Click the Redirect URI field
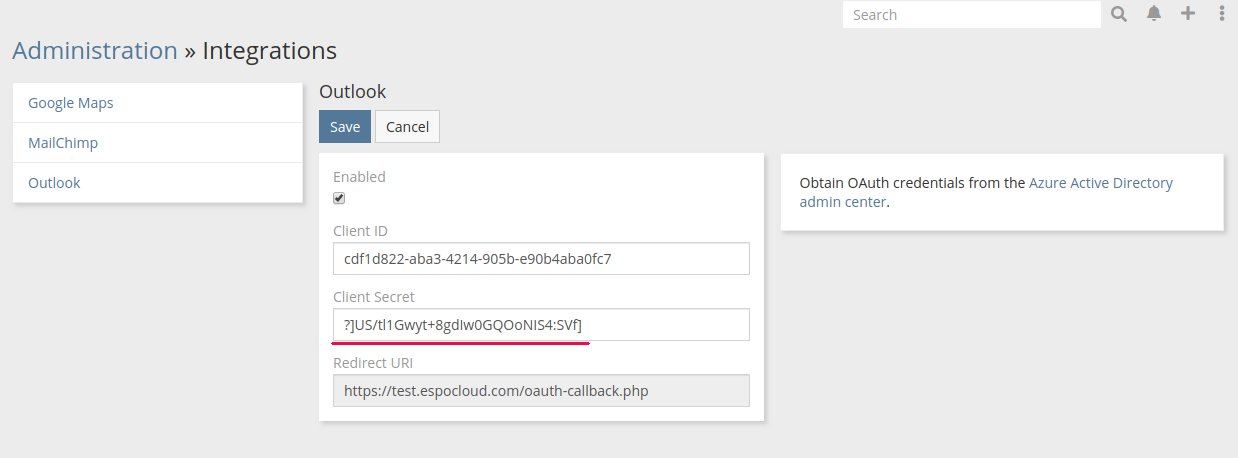The height and width of the screenshot is (458, 1238). click(x=541, y=391)
